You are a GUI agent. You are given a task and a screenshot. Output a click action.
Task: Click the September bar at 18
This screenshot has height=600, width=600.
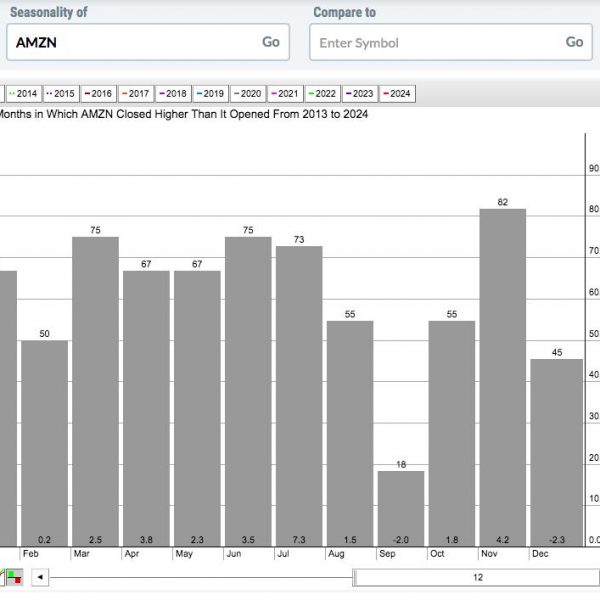coord(401,509)
